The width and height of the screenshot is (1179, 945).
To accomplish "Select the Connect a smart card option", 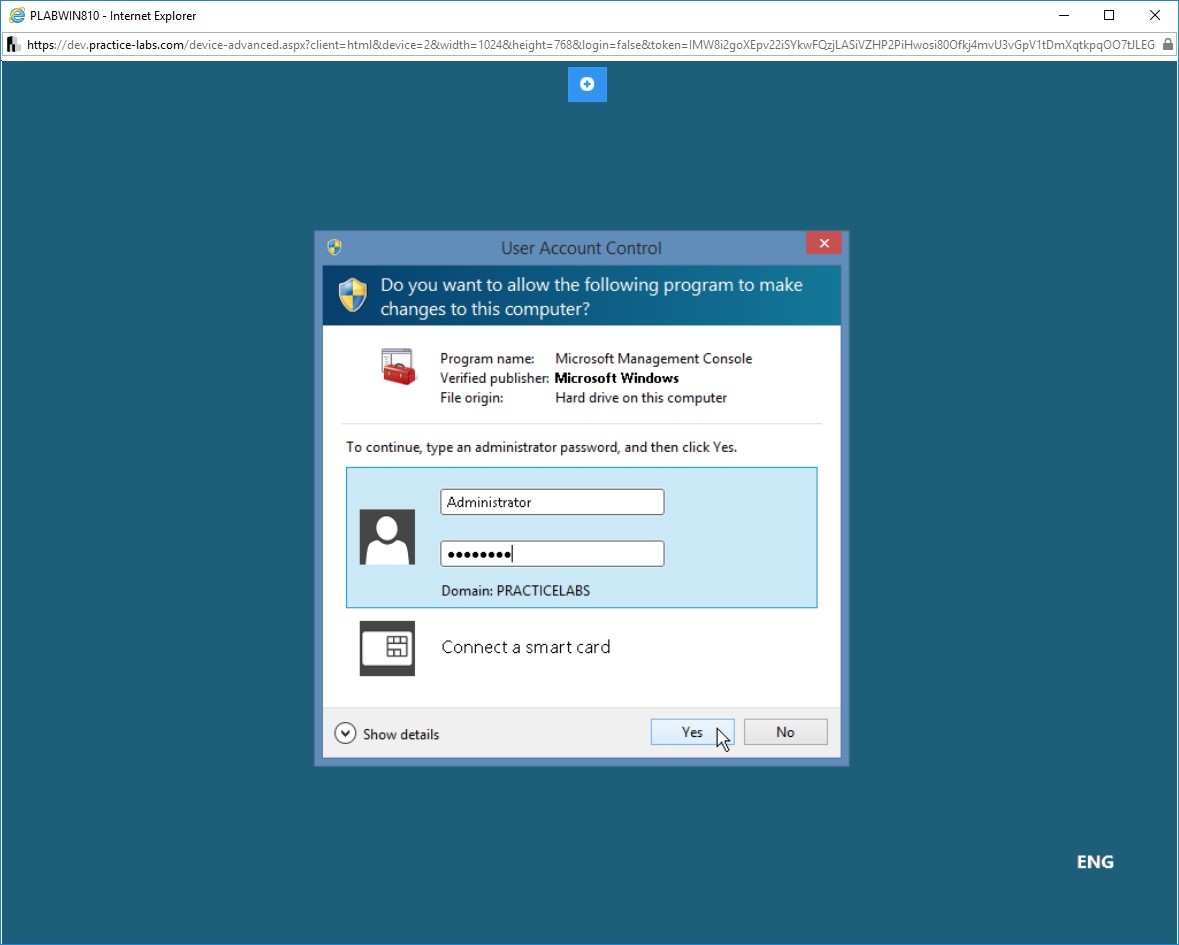I will [526, 647].
